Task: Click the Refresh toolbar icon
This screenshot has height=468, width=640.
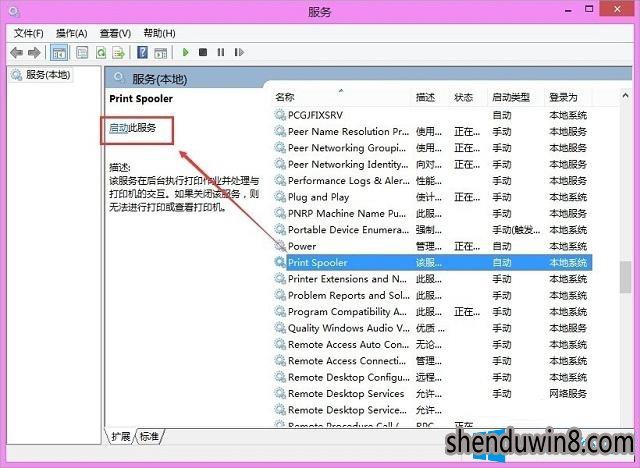Action: coord(100,52)
